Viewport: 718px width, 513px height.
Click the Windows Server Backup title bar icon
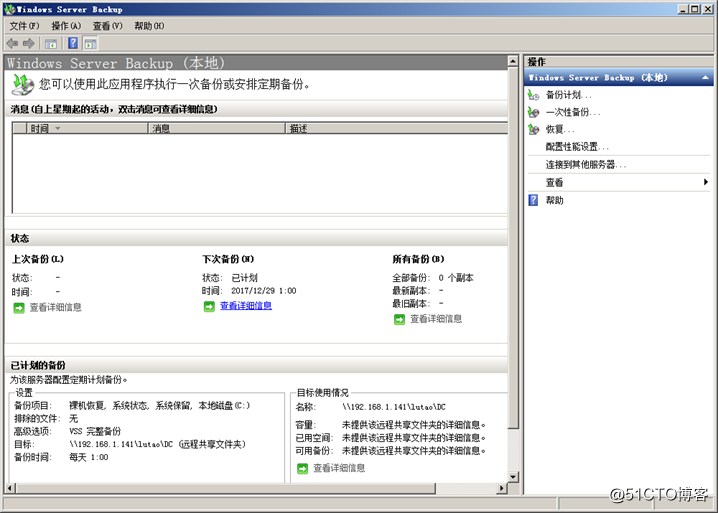click(x=9, y=9)
